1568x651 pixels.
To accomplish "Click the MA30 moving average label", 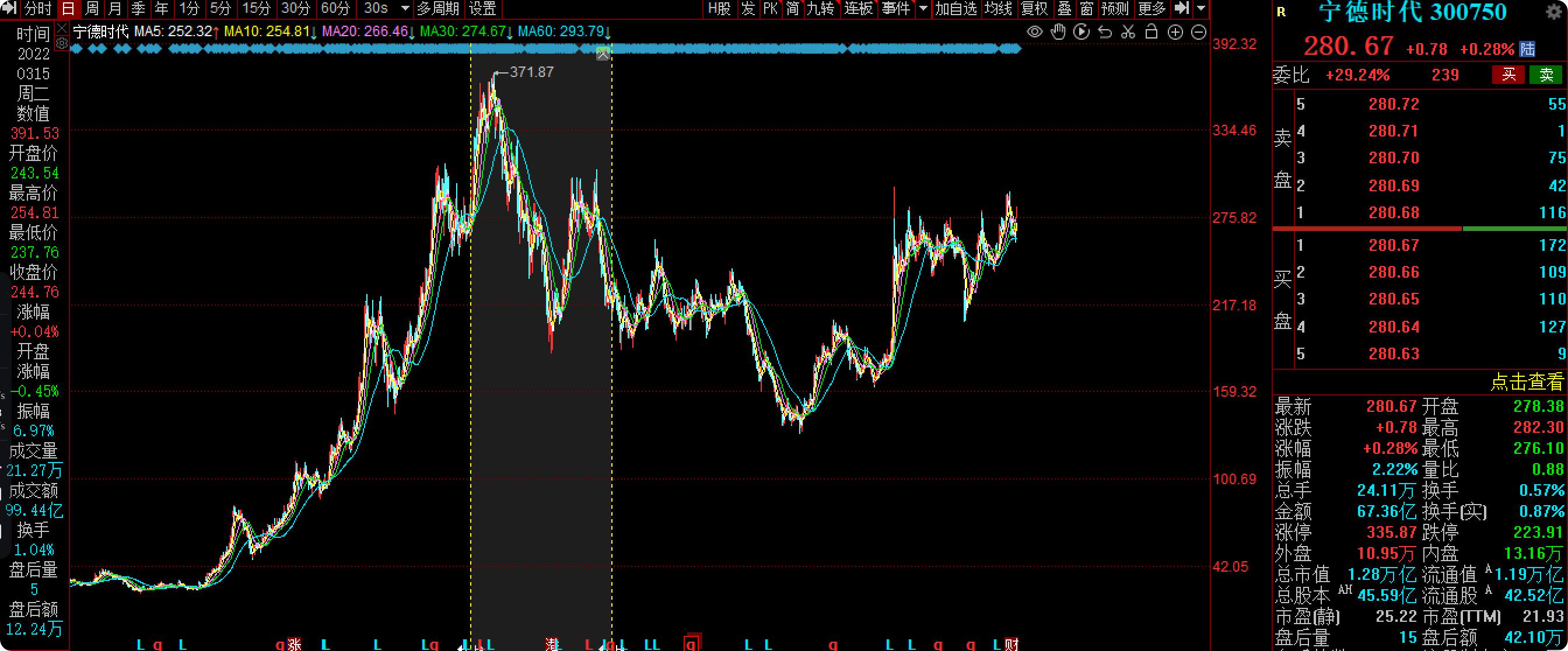I will (467, 31).
